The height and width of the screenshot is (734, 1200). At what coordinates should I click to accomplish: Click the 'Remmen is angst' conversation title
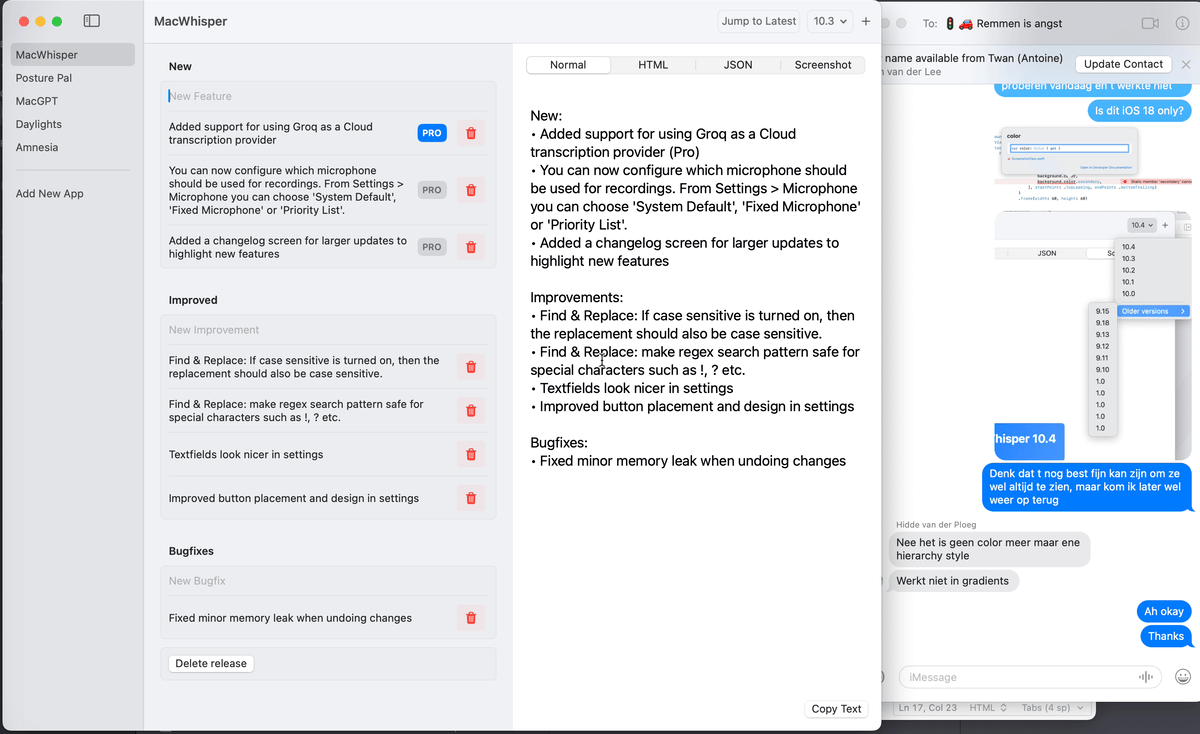tap(1019, 23)
